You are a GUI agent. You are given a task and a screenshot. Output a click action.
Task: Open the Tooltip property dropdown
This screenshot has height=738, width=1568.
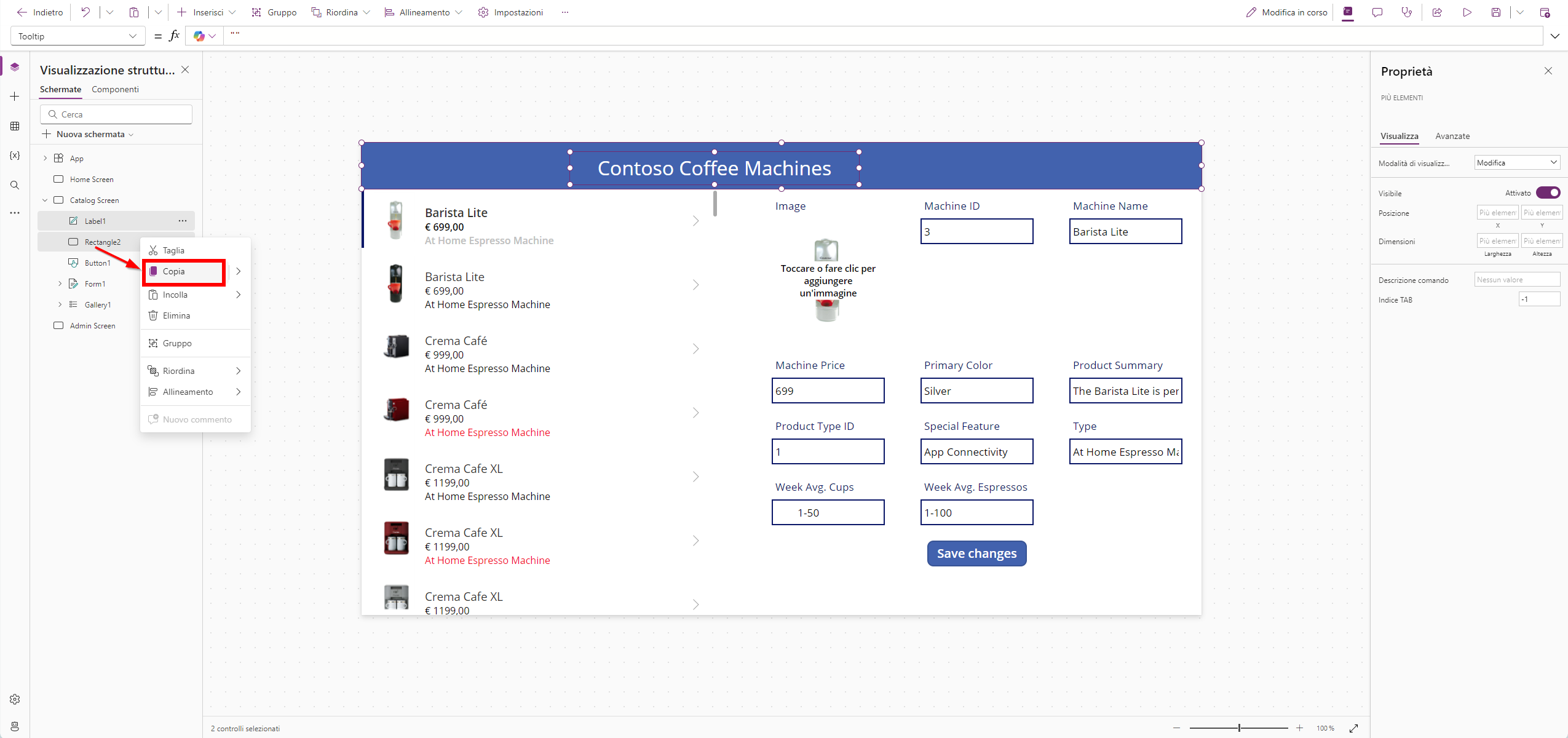[78, 36]
